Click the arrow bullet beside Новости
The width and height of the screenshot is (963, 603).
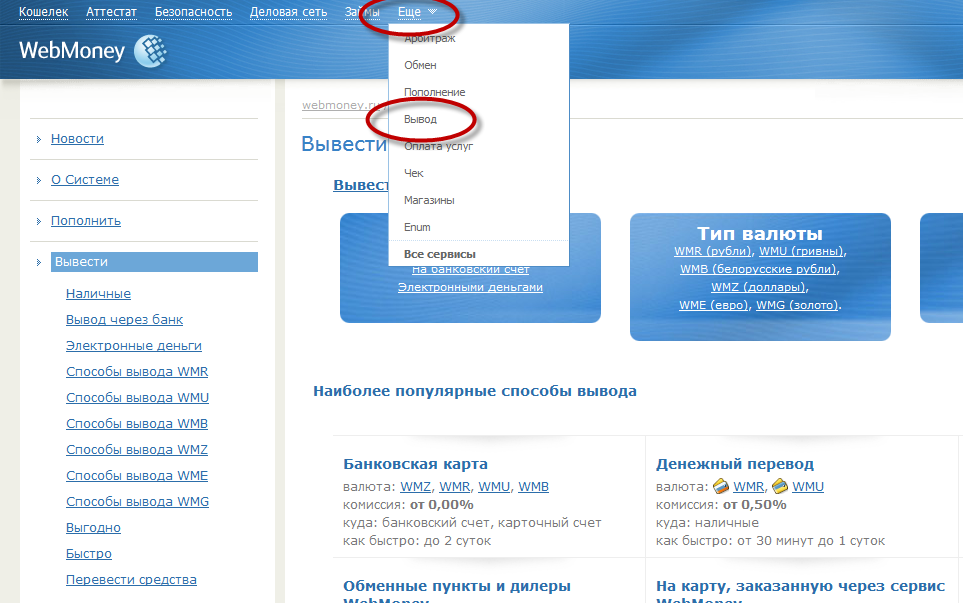click(39, 139)
